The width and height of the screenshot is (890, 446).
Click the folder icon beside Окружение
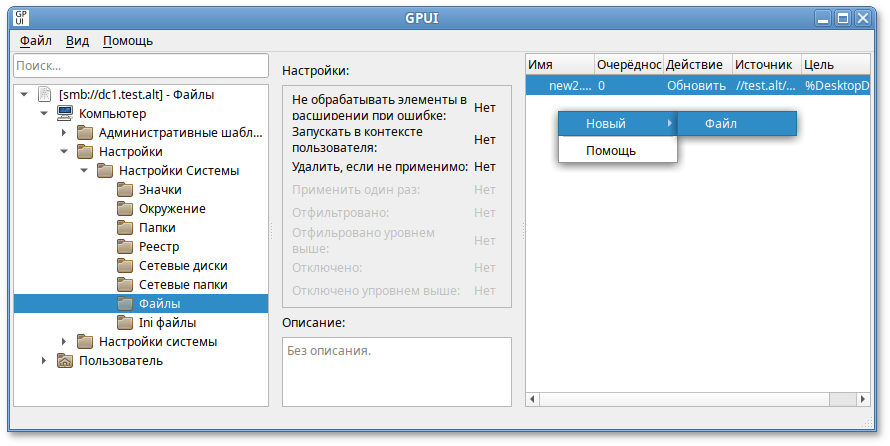125,209
